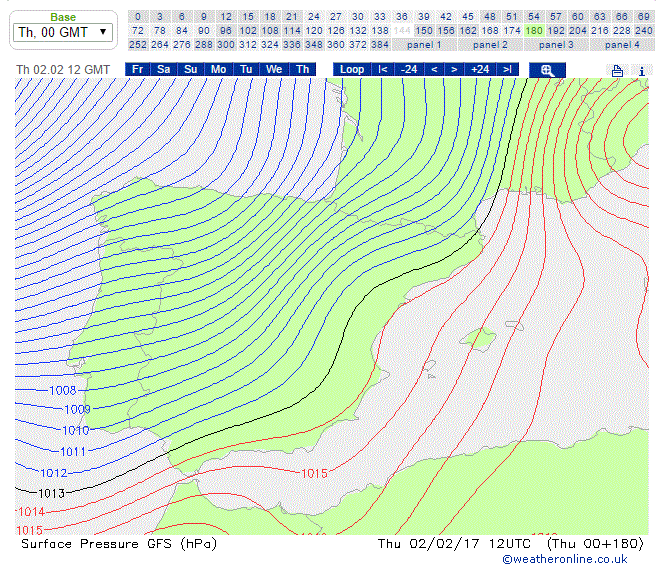Select forecast hour 36
Viewport: 667px width, 577px height.
(x=402, y=17)
